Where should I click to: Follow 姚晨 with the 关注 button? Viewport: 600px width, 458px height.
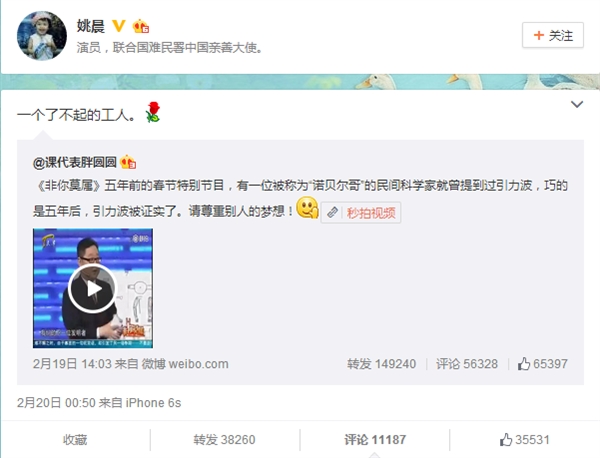(x=553, y=35)
